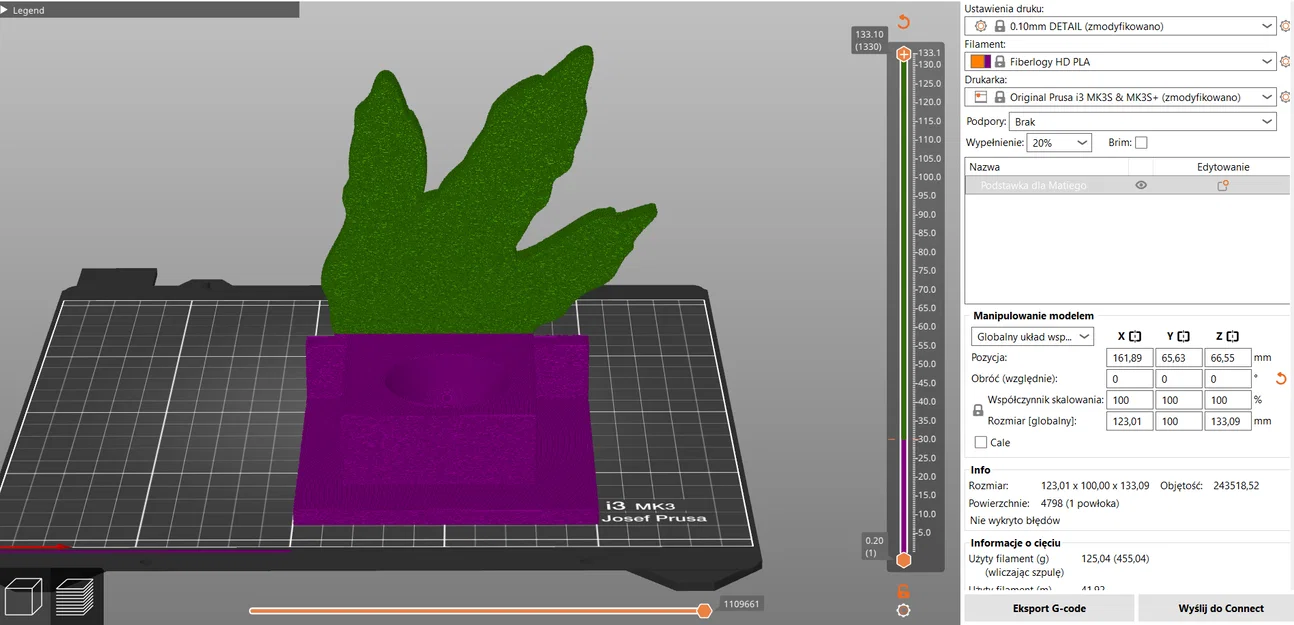Click the printer icon in Drukarka preset
Image resolution: width=1294 pixels, height=625 pixels.
981,97
